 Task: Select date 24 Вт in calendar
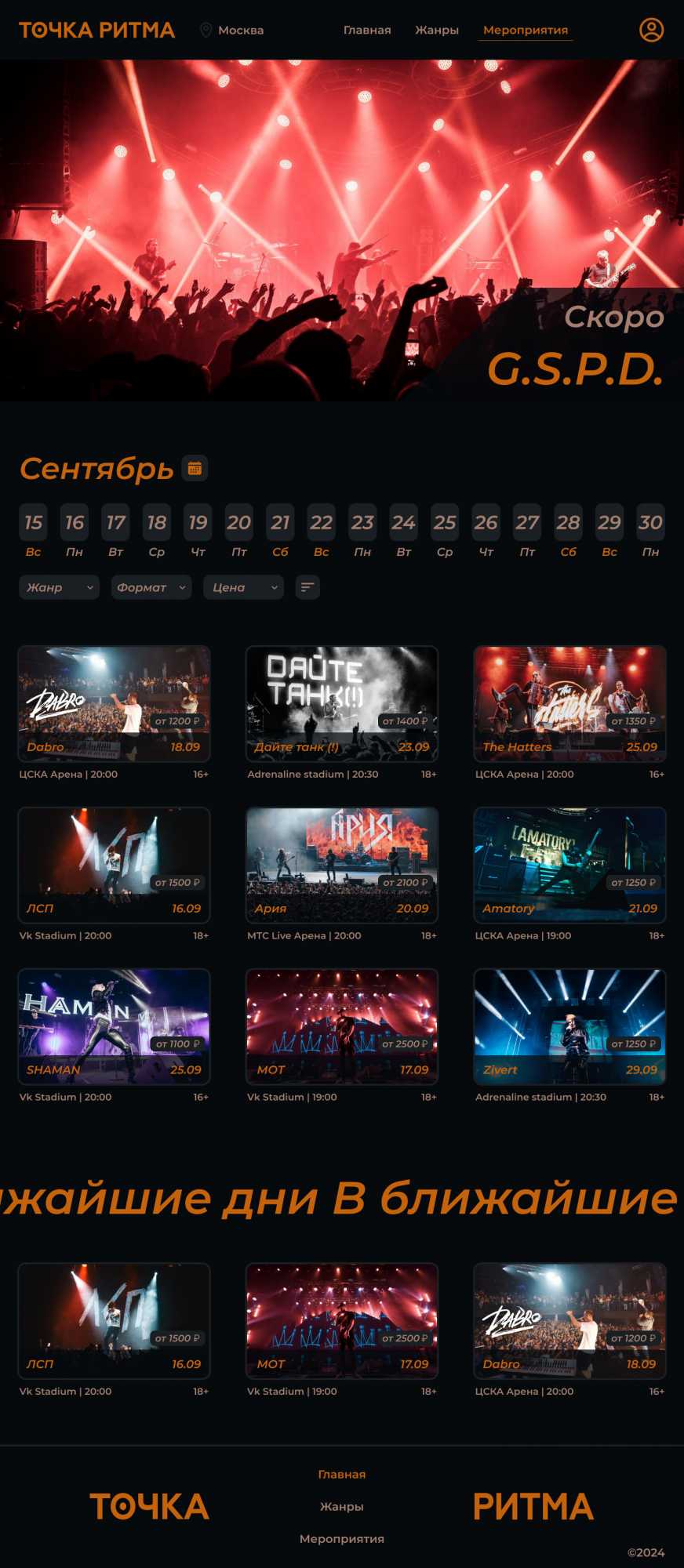click(404, 532)
